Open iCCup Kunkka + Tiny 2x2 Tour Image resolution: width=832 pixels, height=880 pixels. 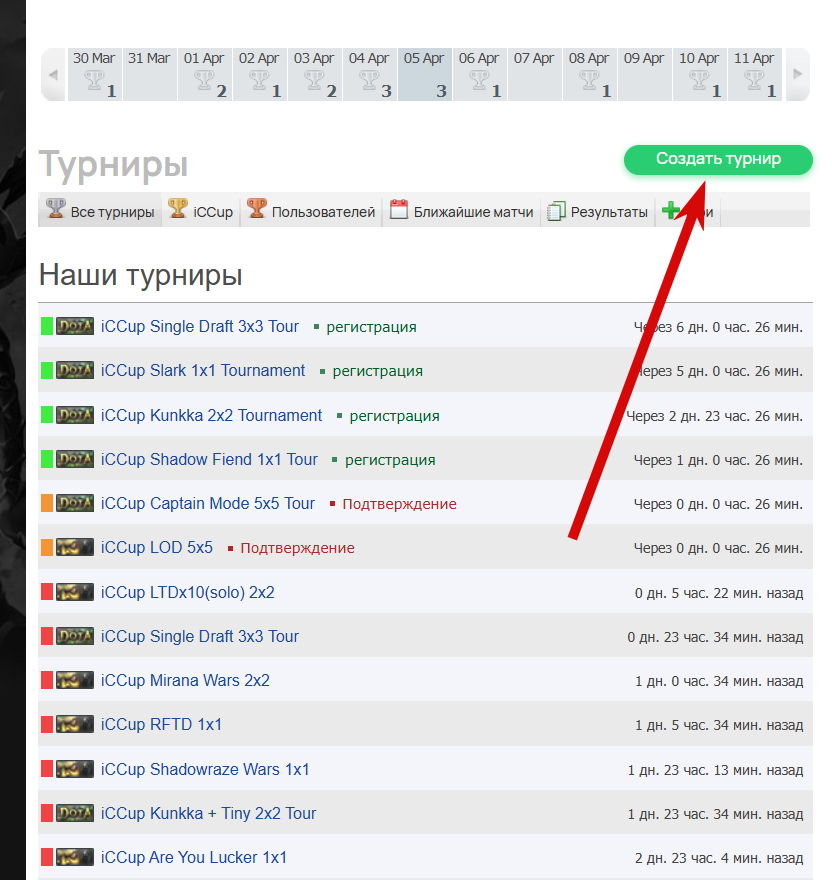208,814
